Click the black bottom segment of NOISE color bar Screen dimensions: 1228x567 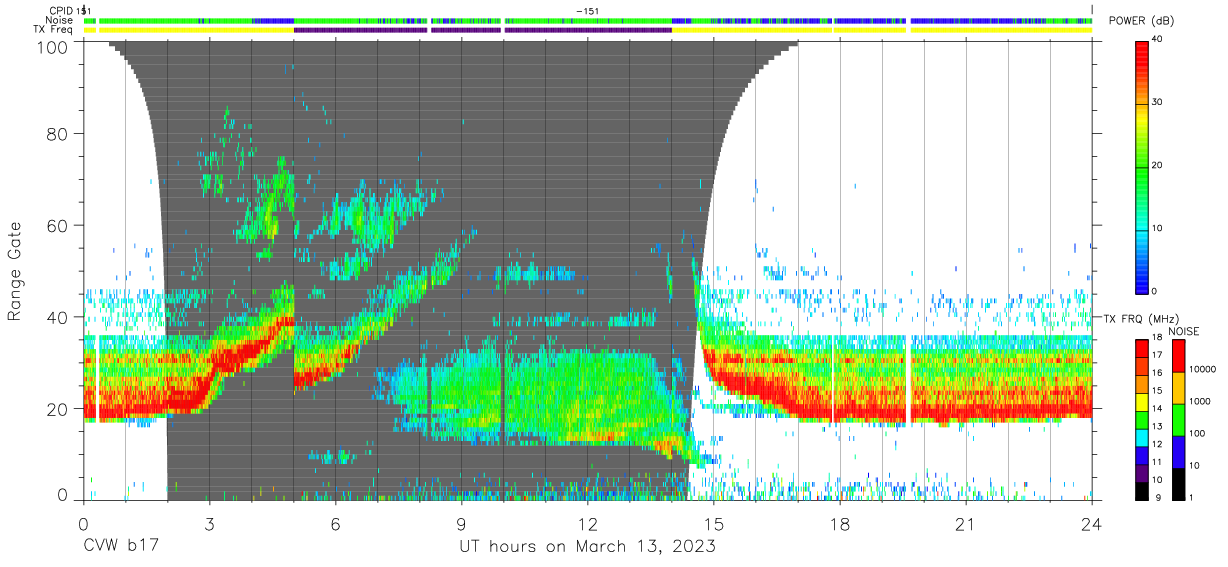pyautogui.click(x=1179, y=482)
